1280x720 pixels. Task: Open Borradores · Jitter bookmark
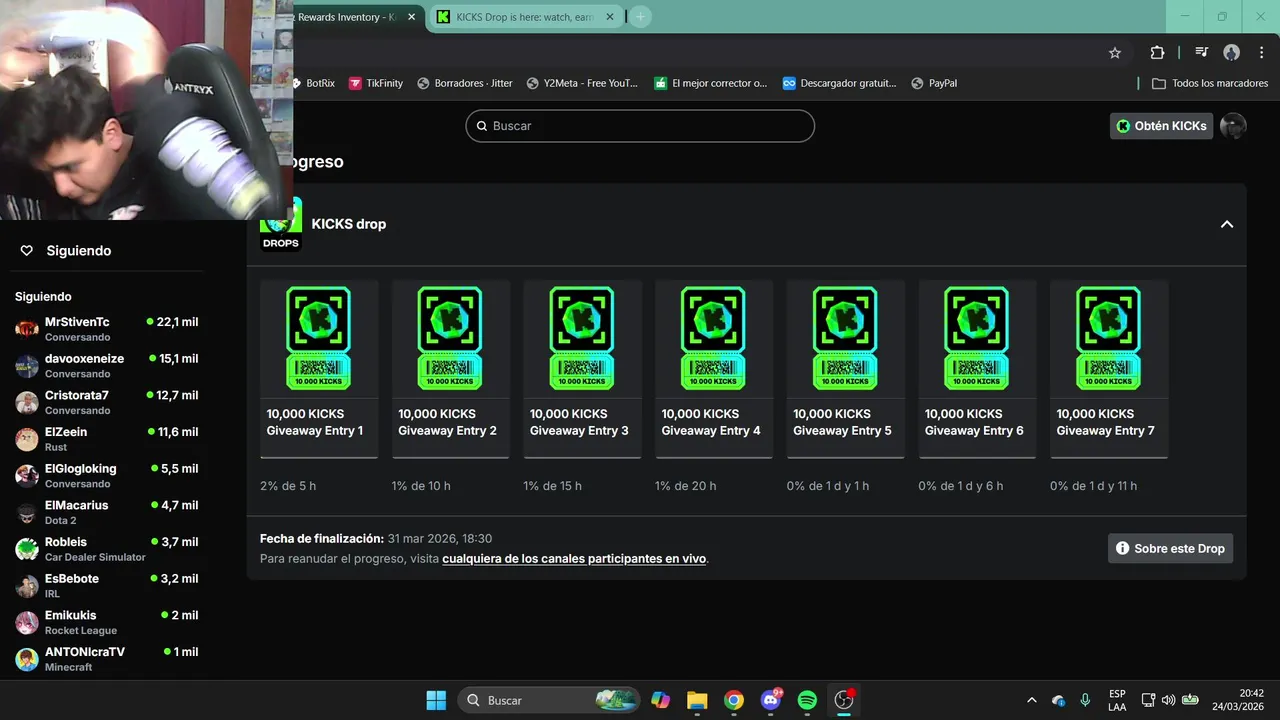465,83
